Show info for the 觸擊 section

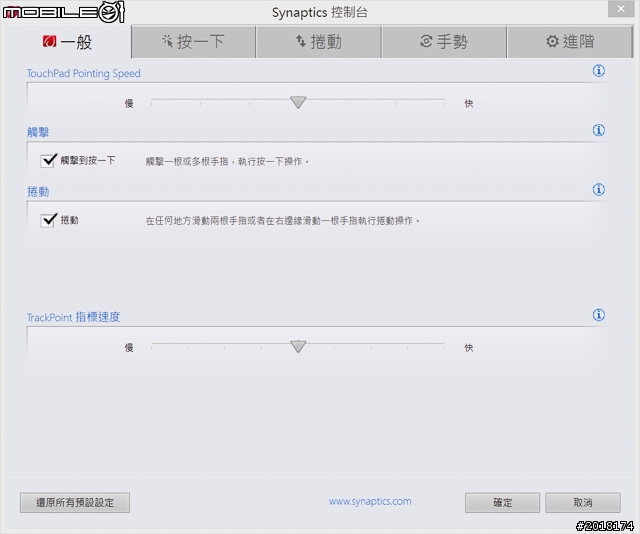point(598,130)
